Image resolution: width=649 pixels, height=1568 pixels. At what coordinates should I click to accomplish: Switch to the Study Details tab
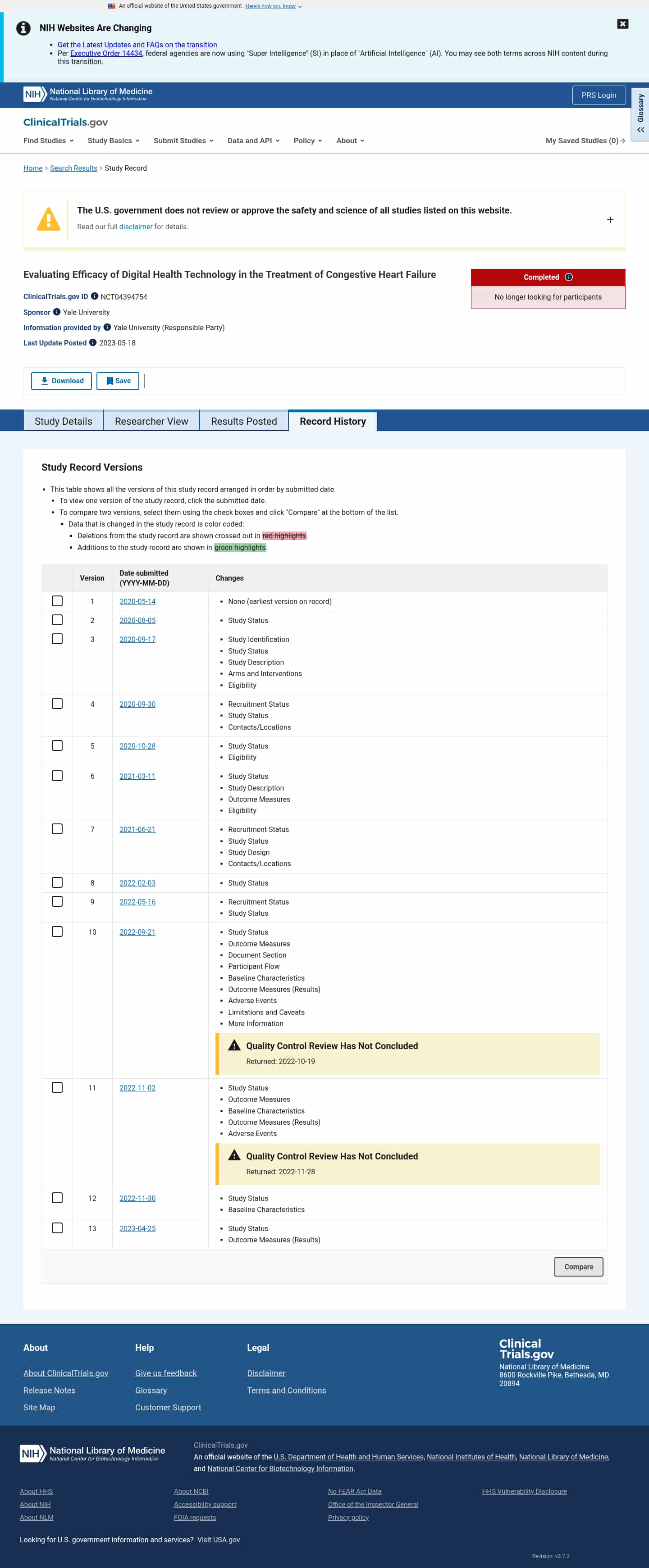63,421
